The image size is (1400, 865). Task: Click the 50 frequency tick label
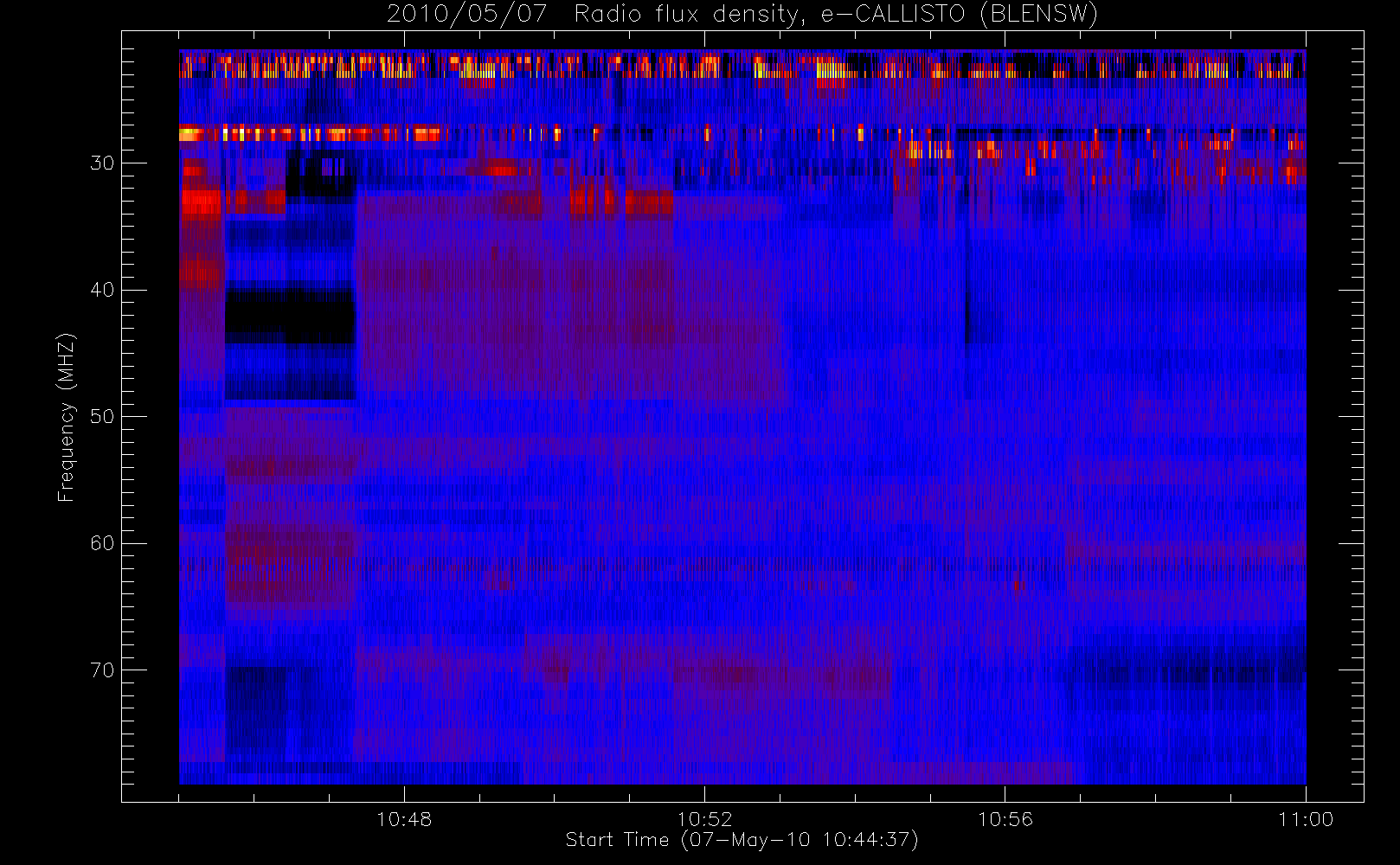click(102, 417)
